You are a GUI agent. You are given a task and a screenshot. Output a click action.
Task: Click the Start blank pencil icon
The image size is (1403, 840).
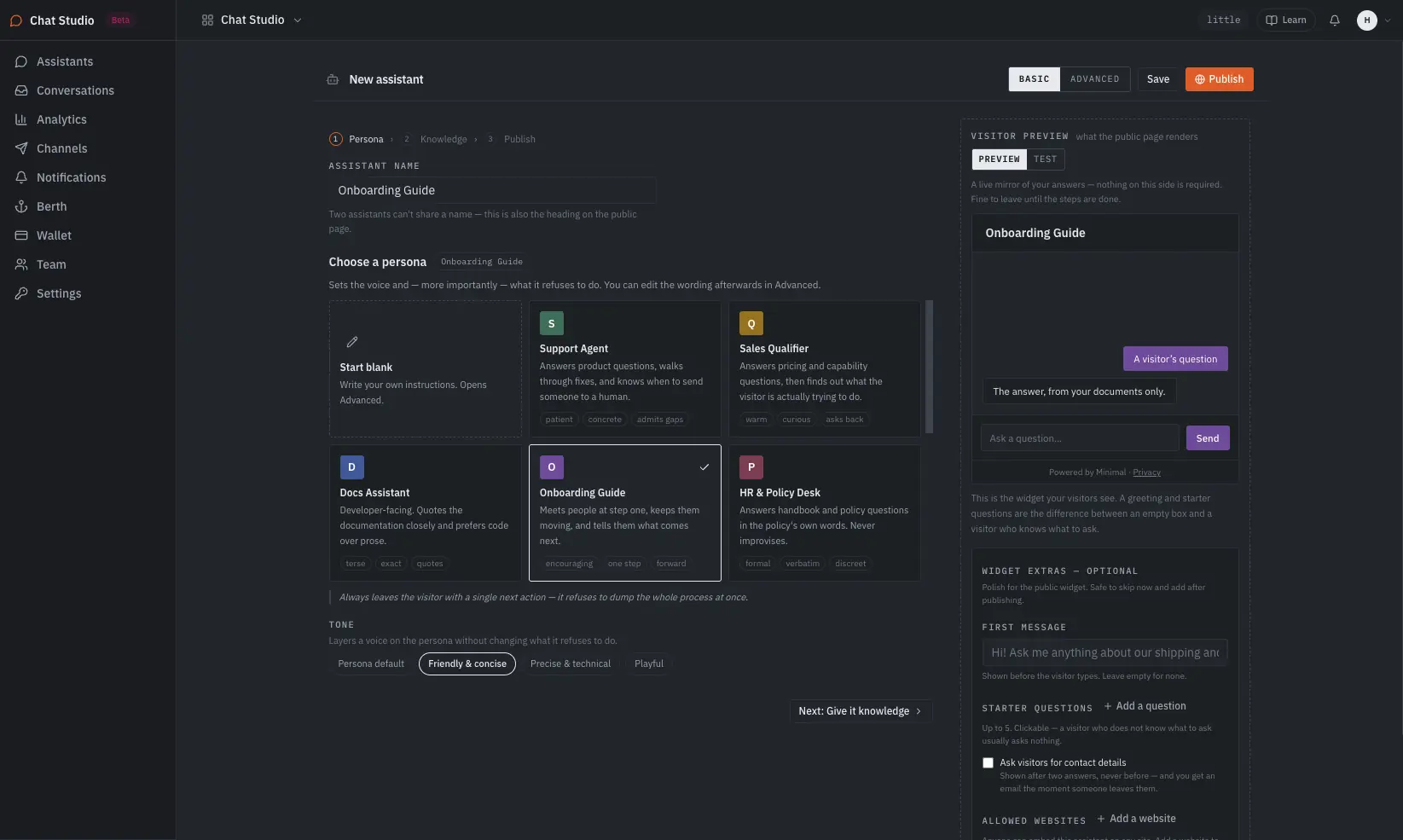point(352,342)
